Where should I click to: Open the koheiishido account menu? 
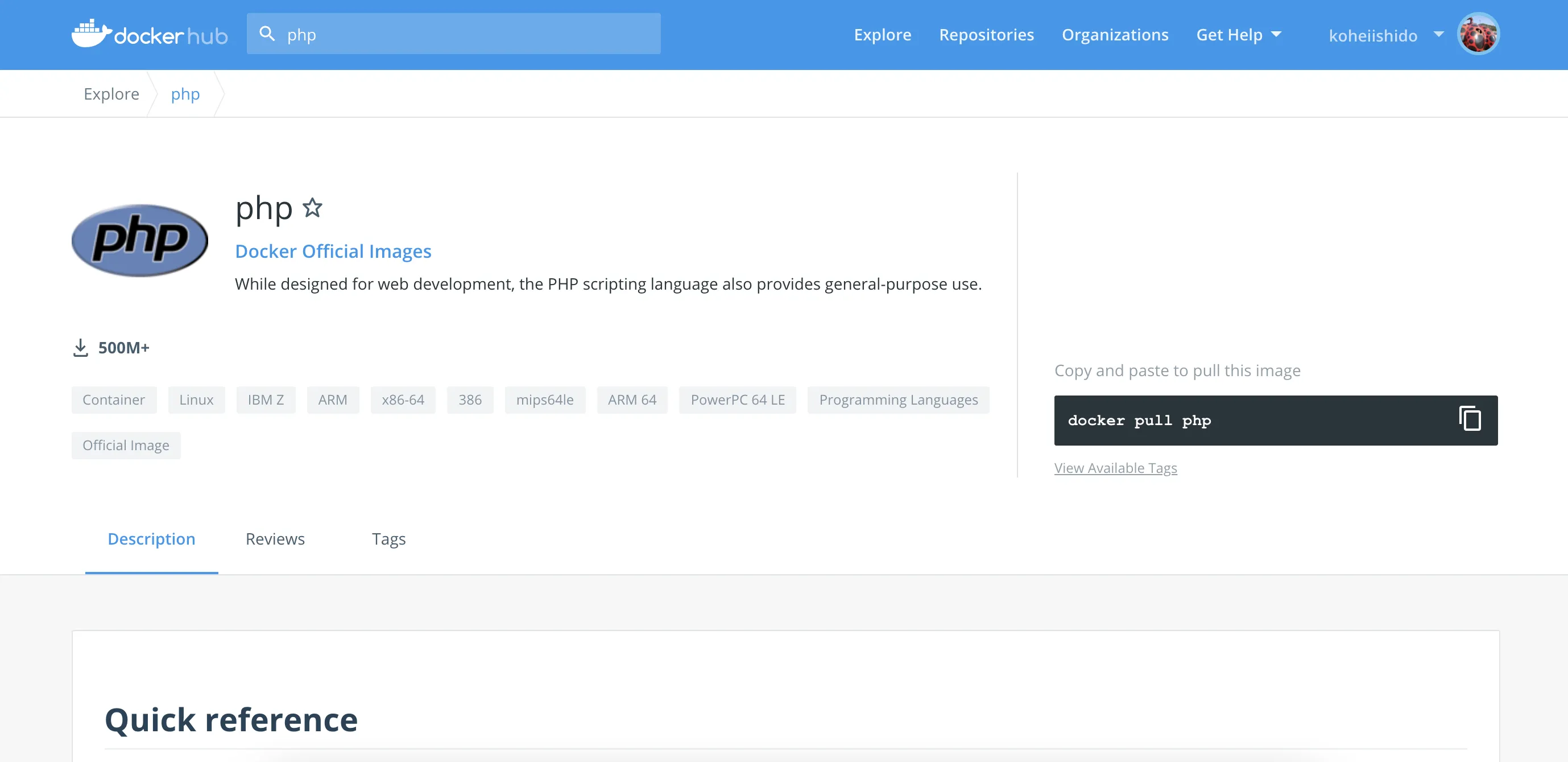[x=1385, y=35]
